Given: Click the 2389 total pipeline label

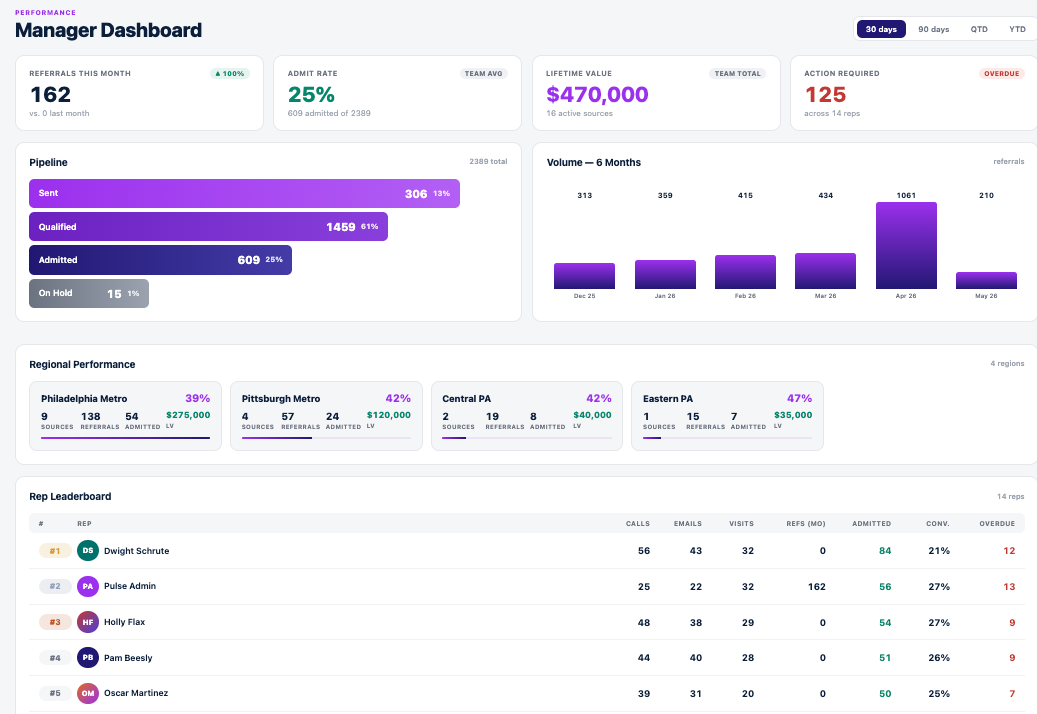Looking at the screenshot, I should tap(488, 161).
